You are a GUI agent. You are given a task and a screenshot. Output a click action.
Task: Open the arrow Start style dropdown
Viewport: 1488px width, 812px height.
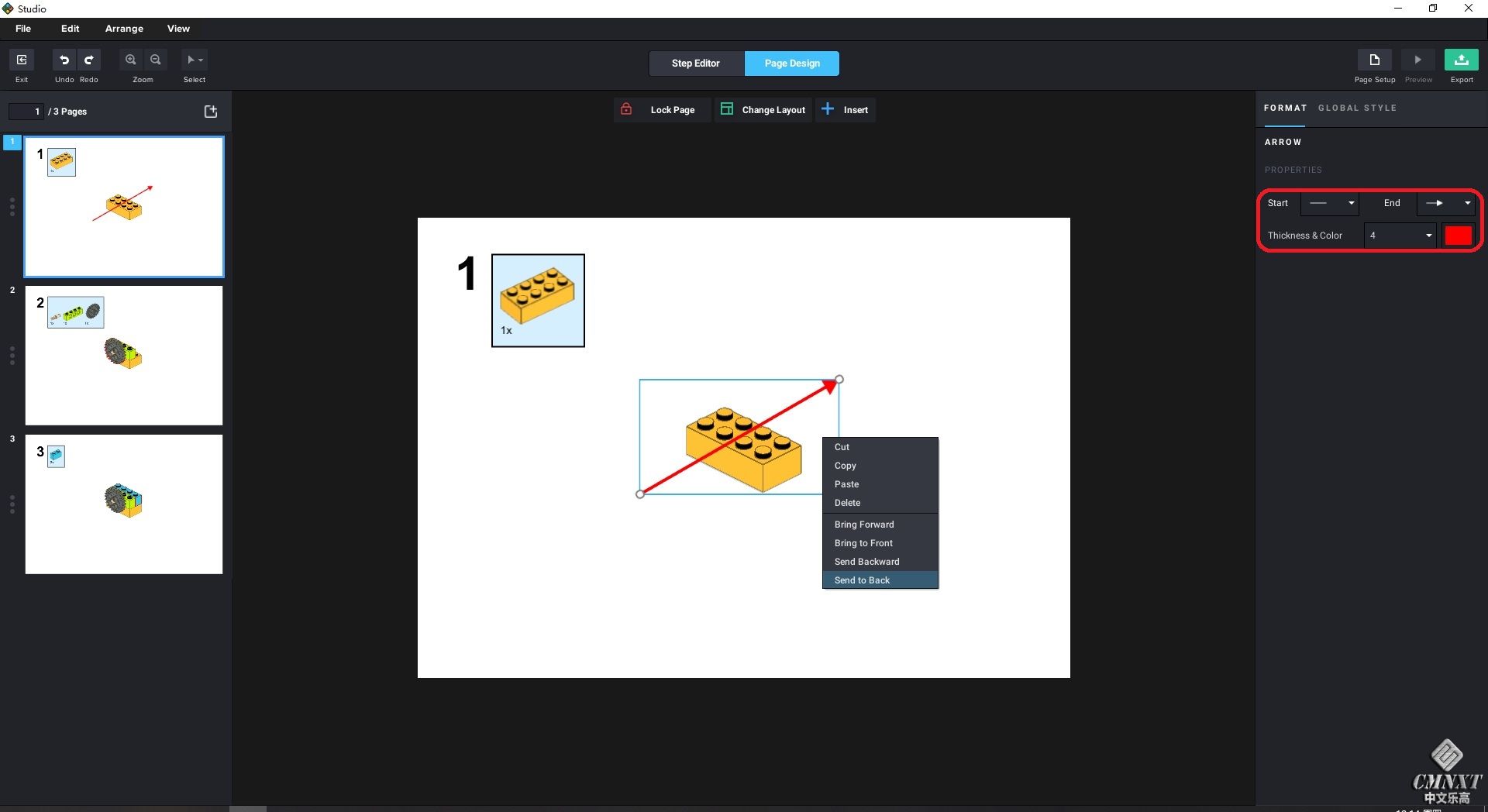click(1330, 203)
